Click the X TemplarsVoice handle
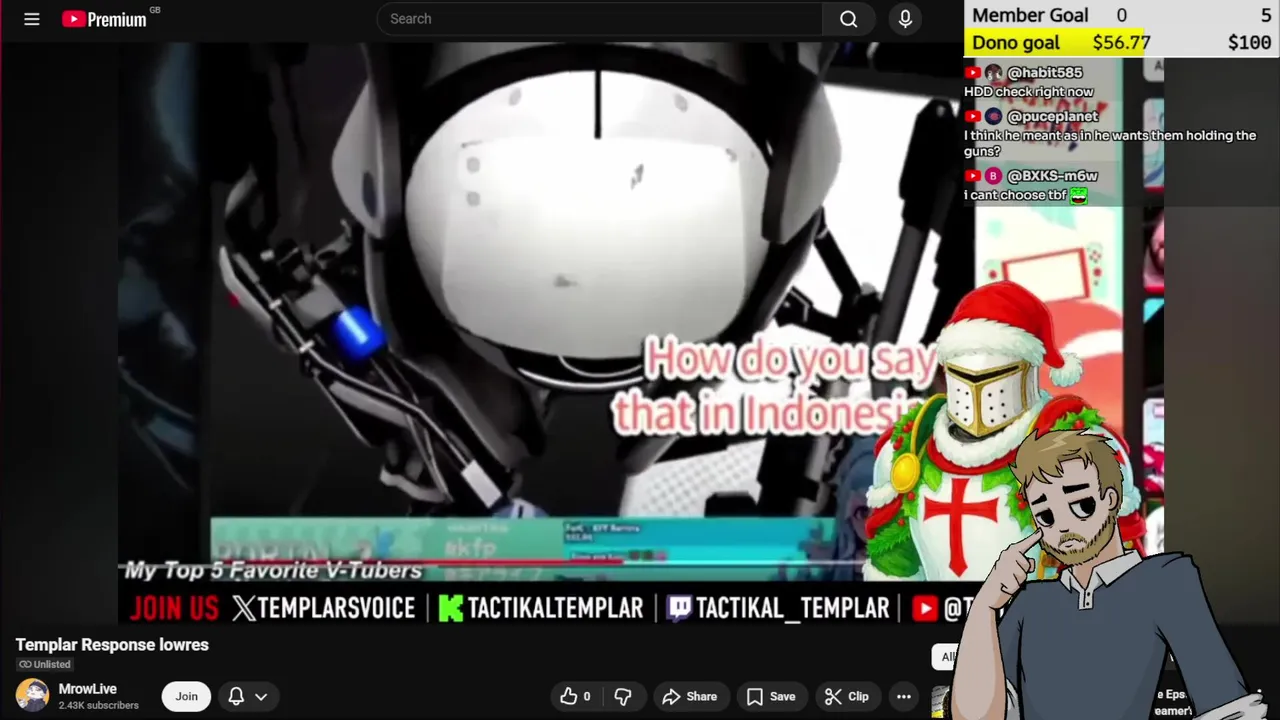Image resolution: width=1280 pixels, height=720 pixels. point(323,608)
